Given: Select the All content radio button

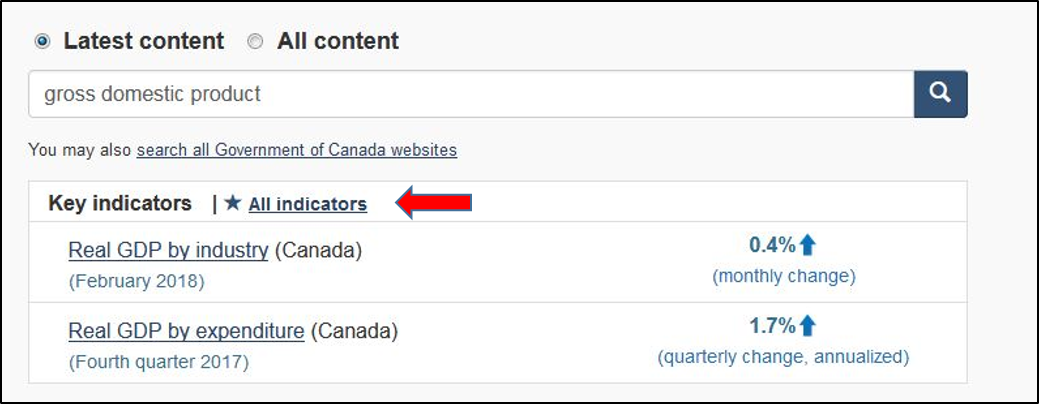Looking at the screenshot, I should pos(255,41).
